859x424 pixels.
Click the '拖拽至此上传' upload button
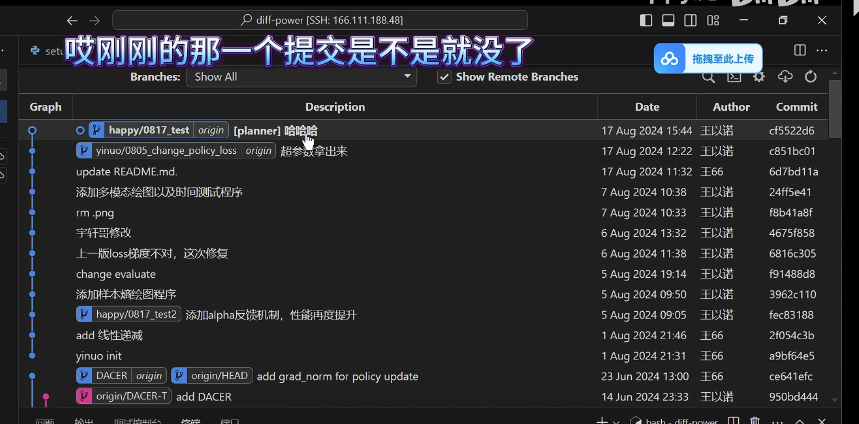coord(708,59)
